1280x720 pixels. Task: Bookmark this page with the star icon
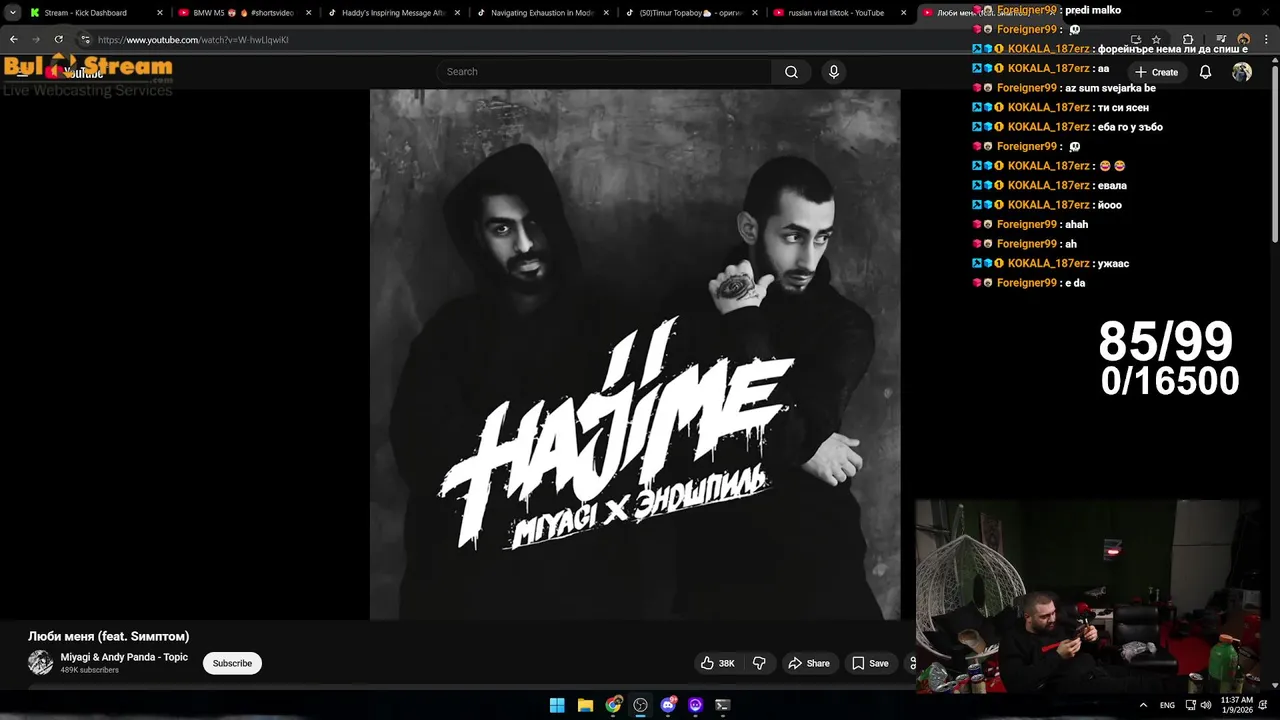[1156, 40]
